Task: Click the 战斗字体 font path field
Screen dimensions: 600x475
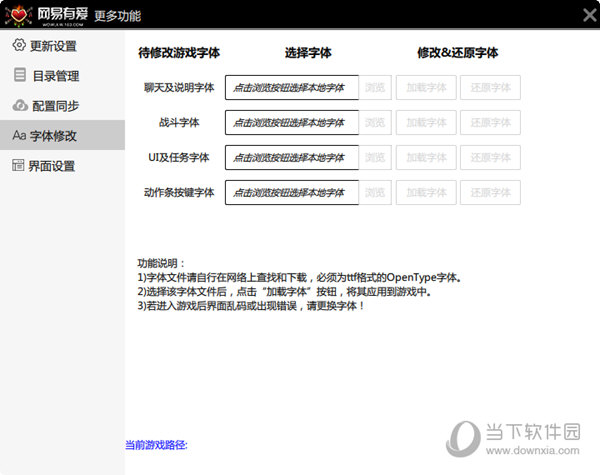Action: [292, 122]
